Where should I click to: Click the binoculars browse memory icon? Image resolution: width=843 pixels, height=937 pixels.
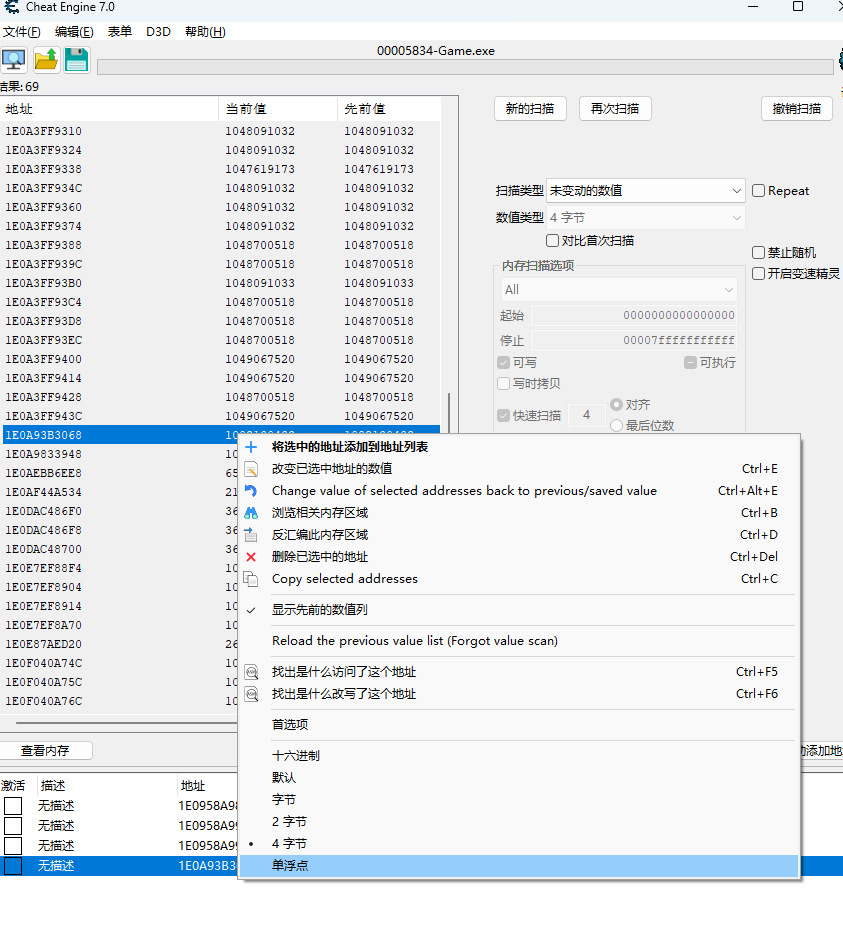pyautogui.click(x=252, y=513)
